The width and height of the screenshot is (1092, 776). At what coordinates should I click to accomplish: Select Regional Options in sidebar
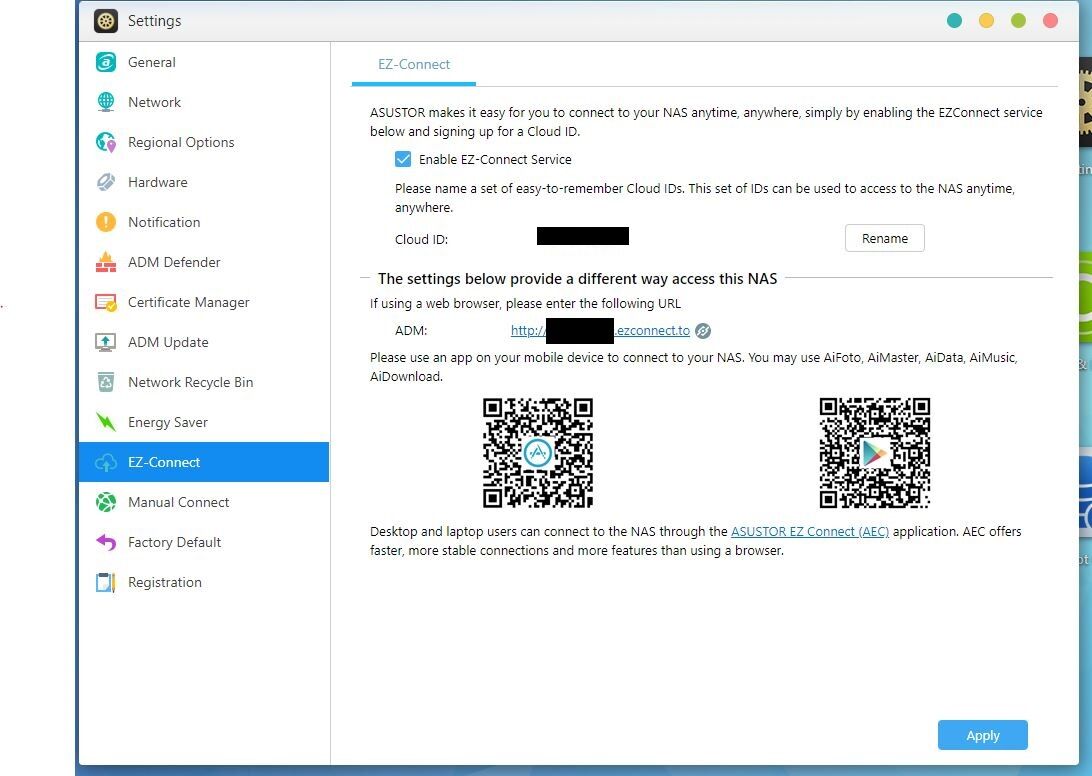pyautogui.click(x=204, y=142)
